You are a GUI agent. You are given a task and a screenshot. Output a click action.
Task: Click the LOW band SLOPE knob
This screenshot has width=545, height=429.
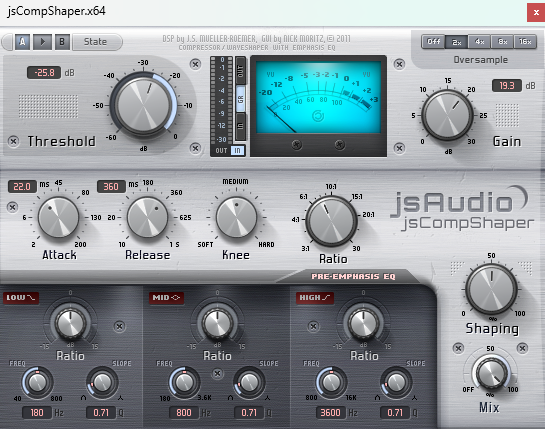[x=102, y=382]
